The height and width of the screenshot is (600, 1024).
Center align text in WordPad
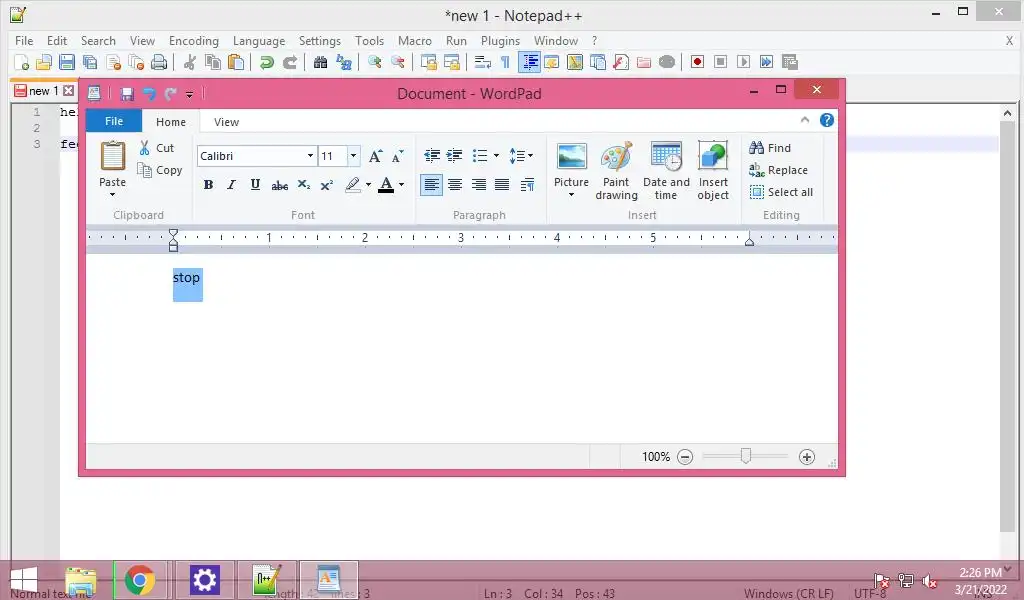[455, 185]
